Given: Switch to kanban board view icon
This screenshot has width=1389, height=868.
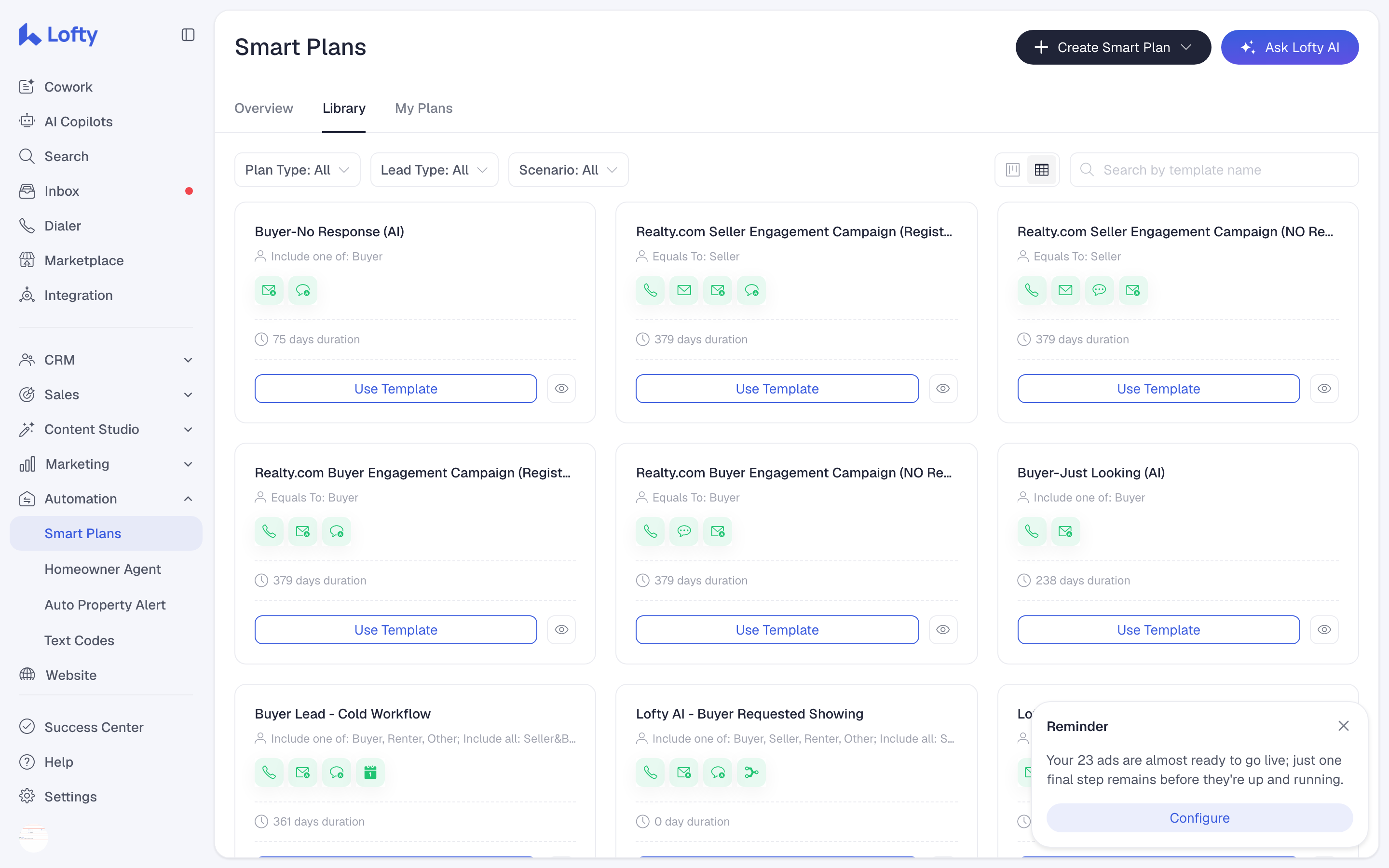Looking at the screenshot, I should click(1012, 170).
